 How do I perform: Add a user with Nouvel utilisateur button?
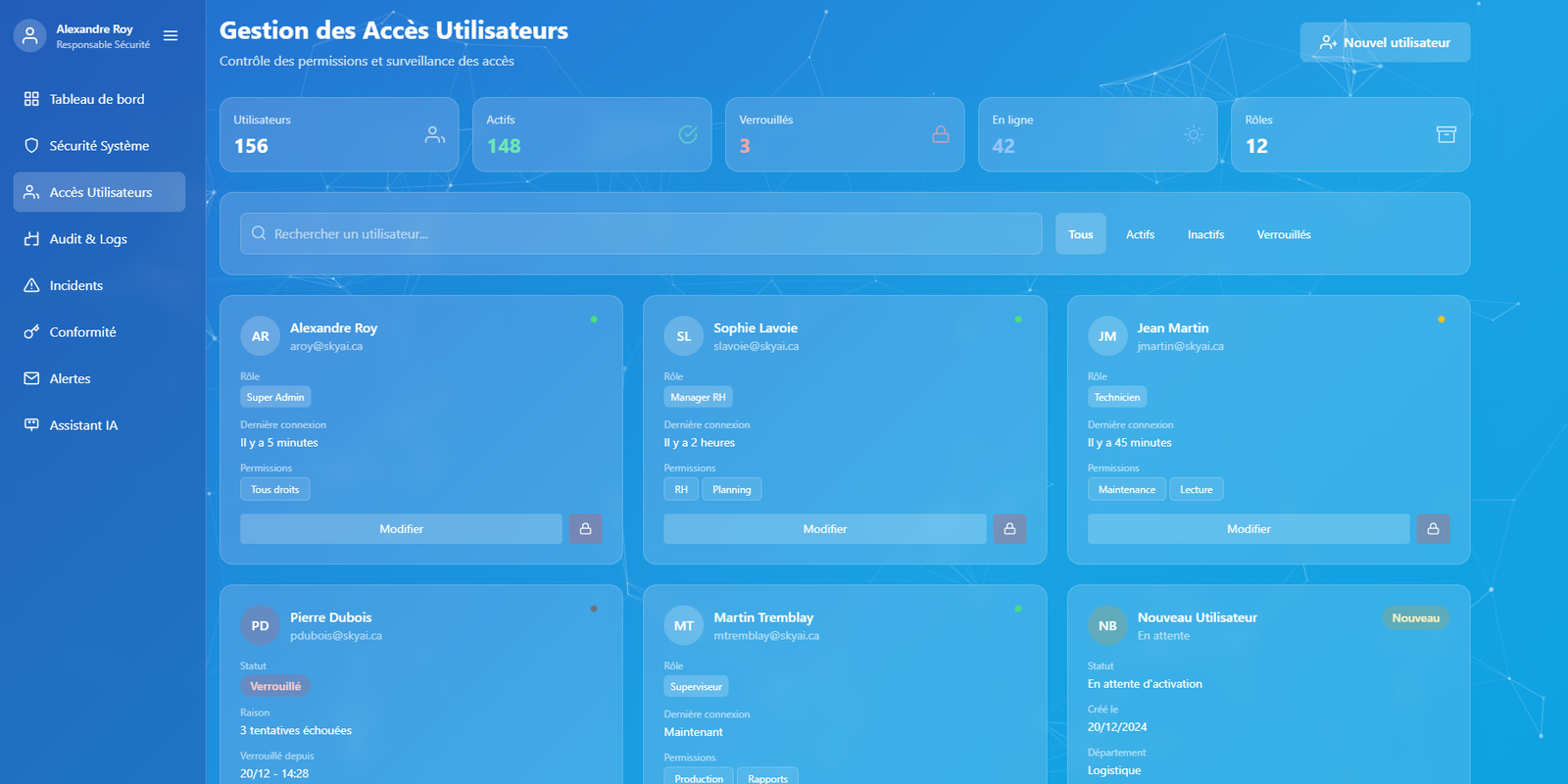(1385, 43)
